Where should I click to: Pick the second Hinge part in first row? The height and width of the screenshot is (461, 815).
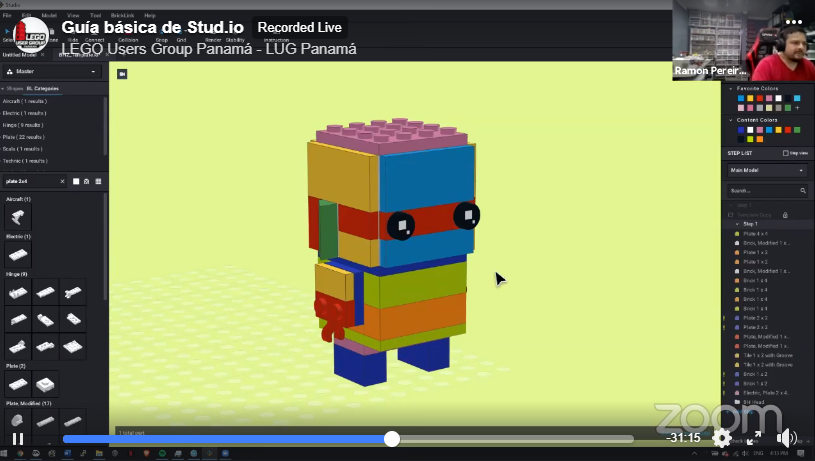click(45, 293)
